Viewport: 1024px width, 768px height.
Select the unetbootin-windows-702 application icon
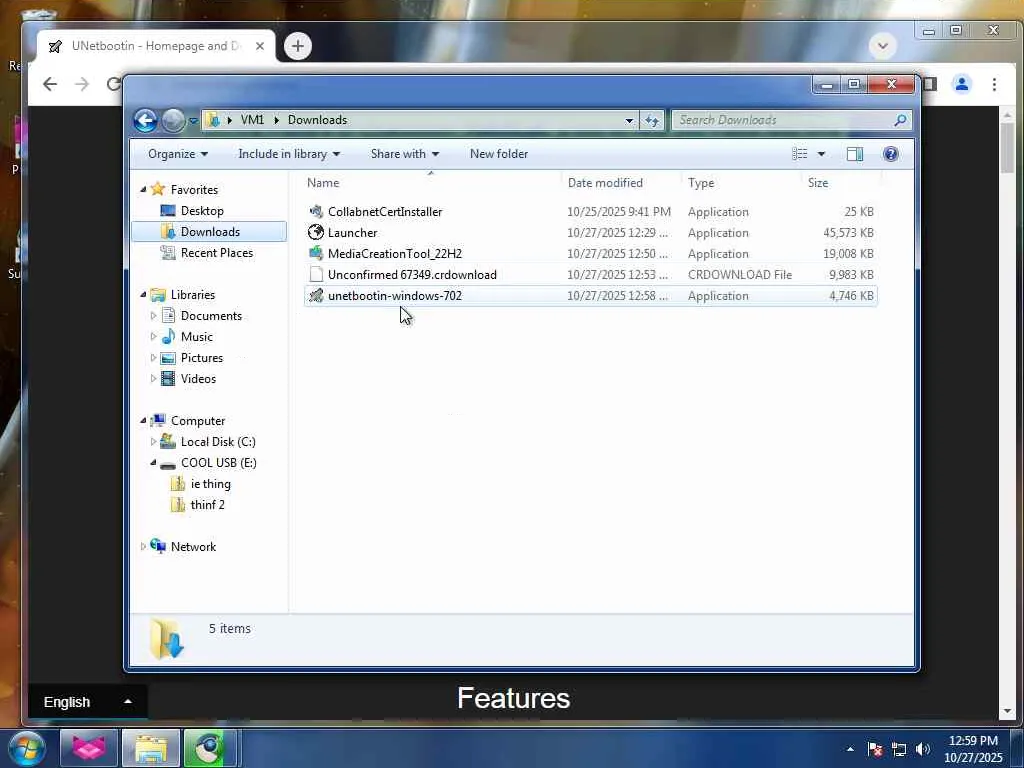pyautogui.click(x=316, y=296)
